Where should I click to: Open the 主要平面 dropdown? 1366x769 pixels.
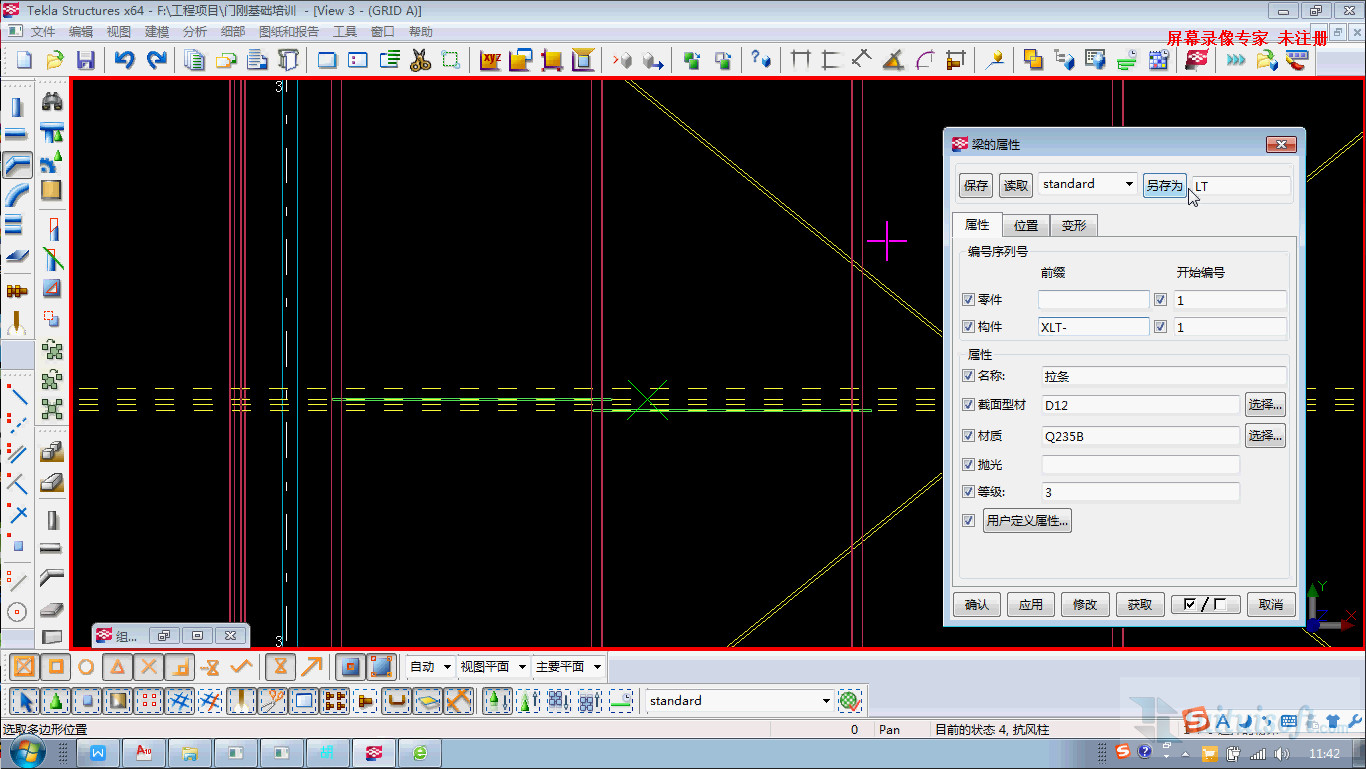[x=597, y=667]
